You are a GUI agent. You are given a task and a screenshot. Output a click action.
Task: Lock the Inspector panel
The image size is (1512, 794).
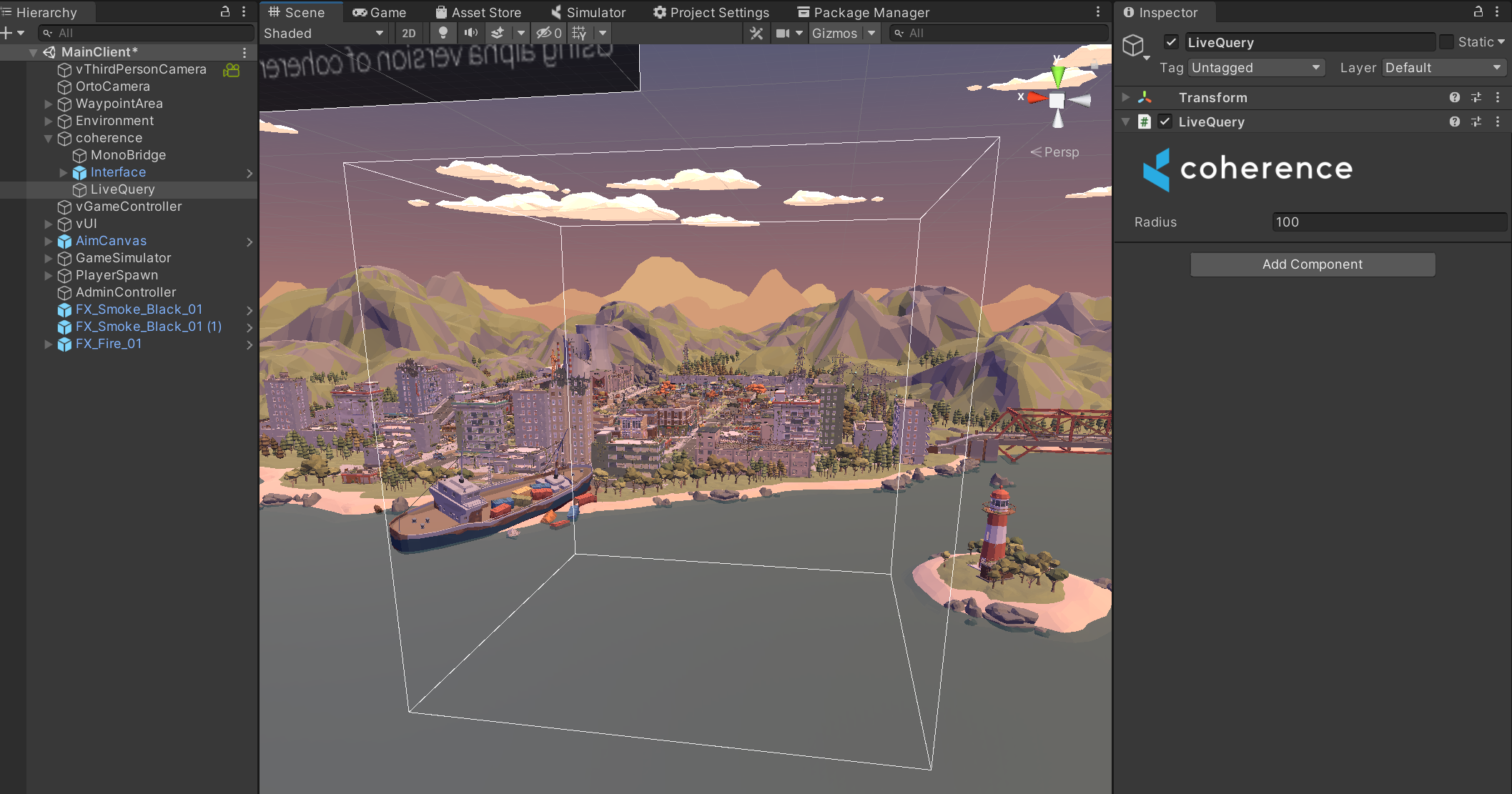click(1478, 11)
